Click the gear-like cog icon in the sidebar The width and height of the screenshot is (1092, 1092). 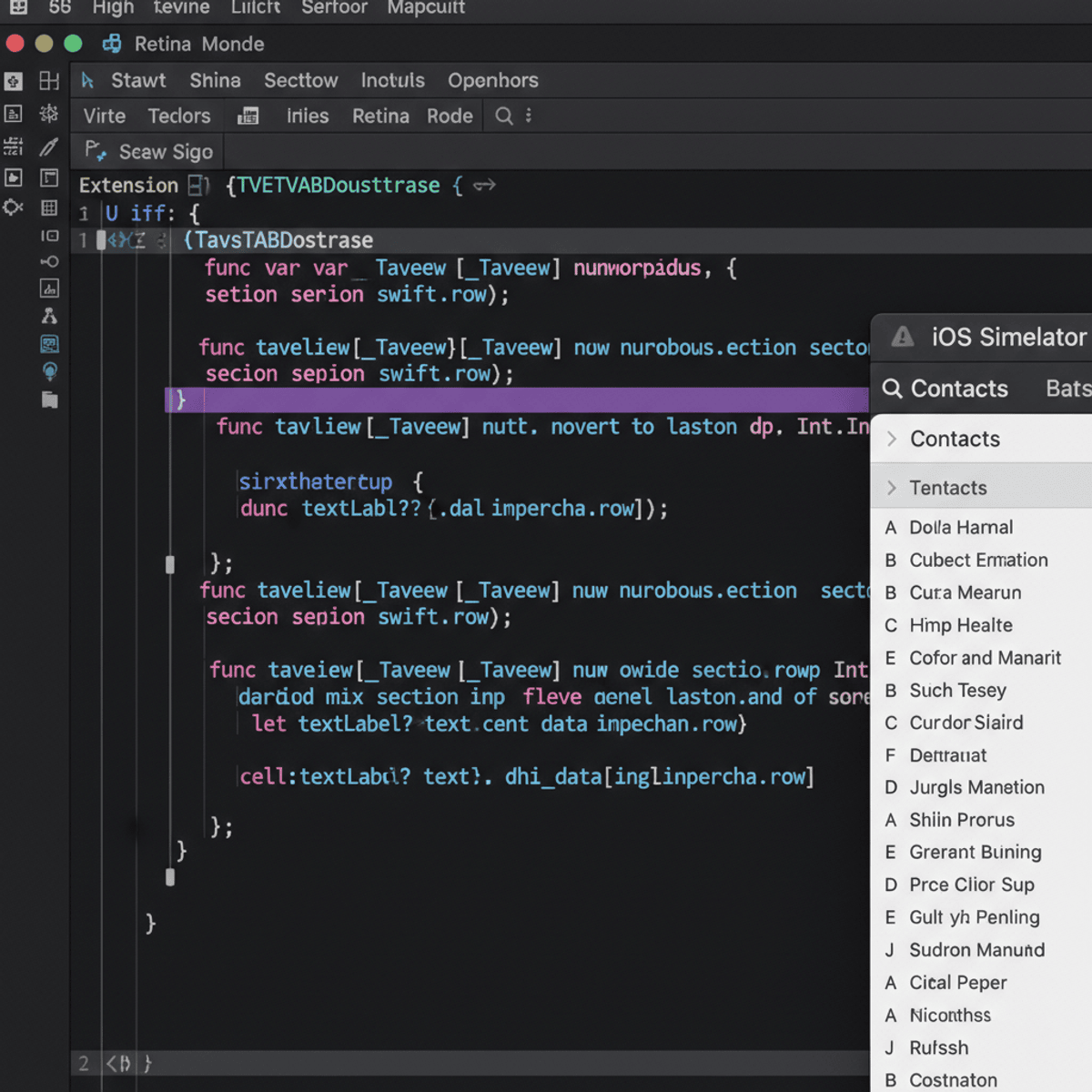point(13,207)
